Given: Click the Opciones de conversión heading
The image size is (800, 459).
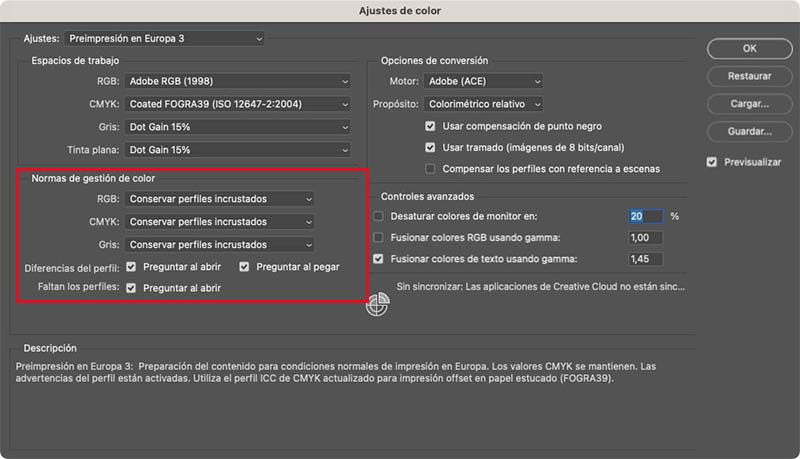Looking at the screenshot, I should click(434, 61).
